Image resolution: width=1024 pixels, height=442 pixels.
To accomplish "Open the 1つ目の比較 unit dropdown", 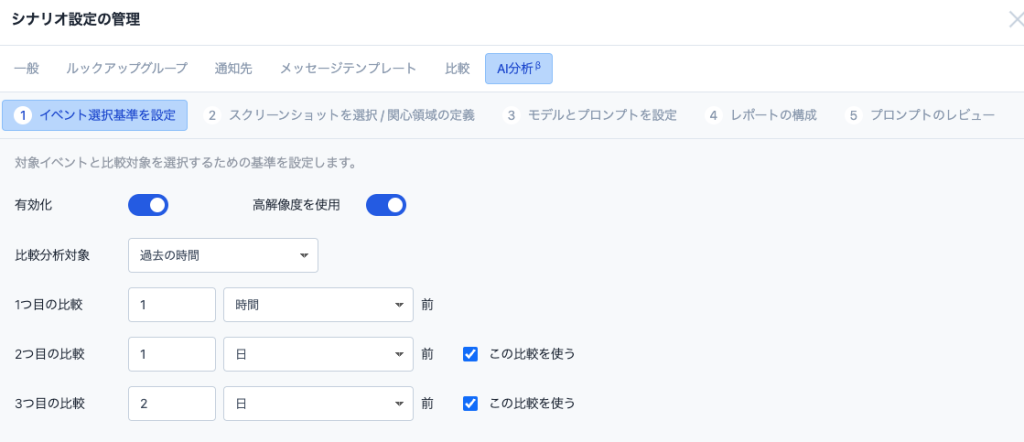I will pyautogui.click(x=318, y=304).
